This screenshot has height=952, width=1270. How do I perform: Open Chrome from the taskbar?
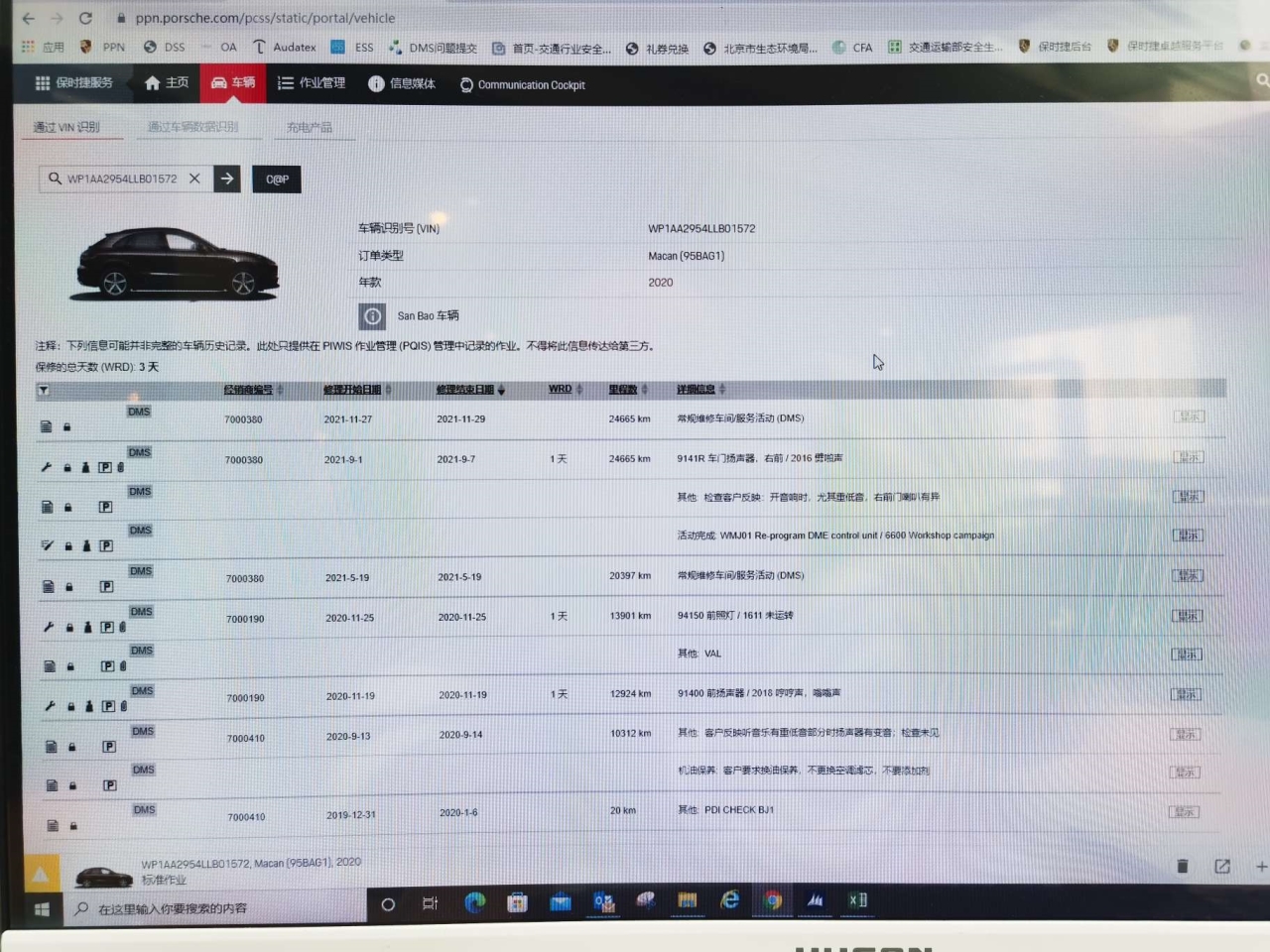click(772, 900)
